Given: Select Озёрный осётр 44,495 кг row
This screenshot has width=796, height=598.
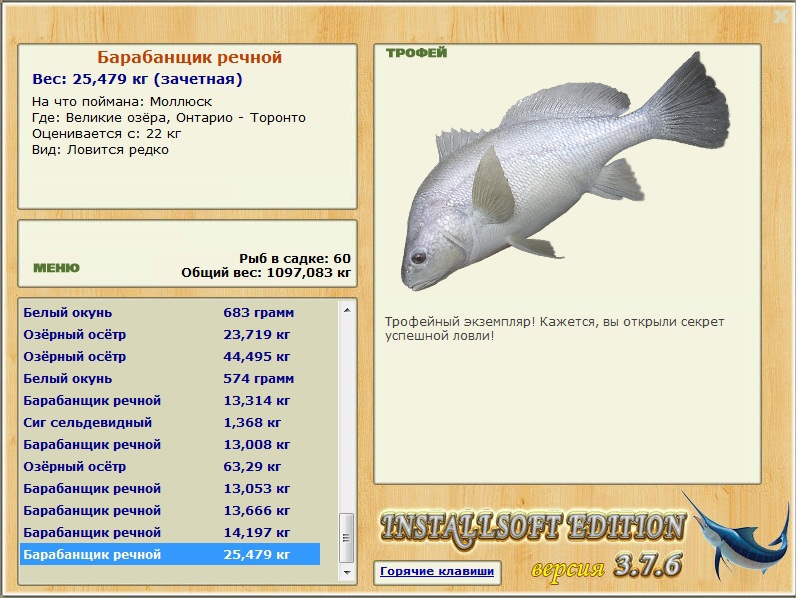Looking at the screenshot, I should 170,356.
